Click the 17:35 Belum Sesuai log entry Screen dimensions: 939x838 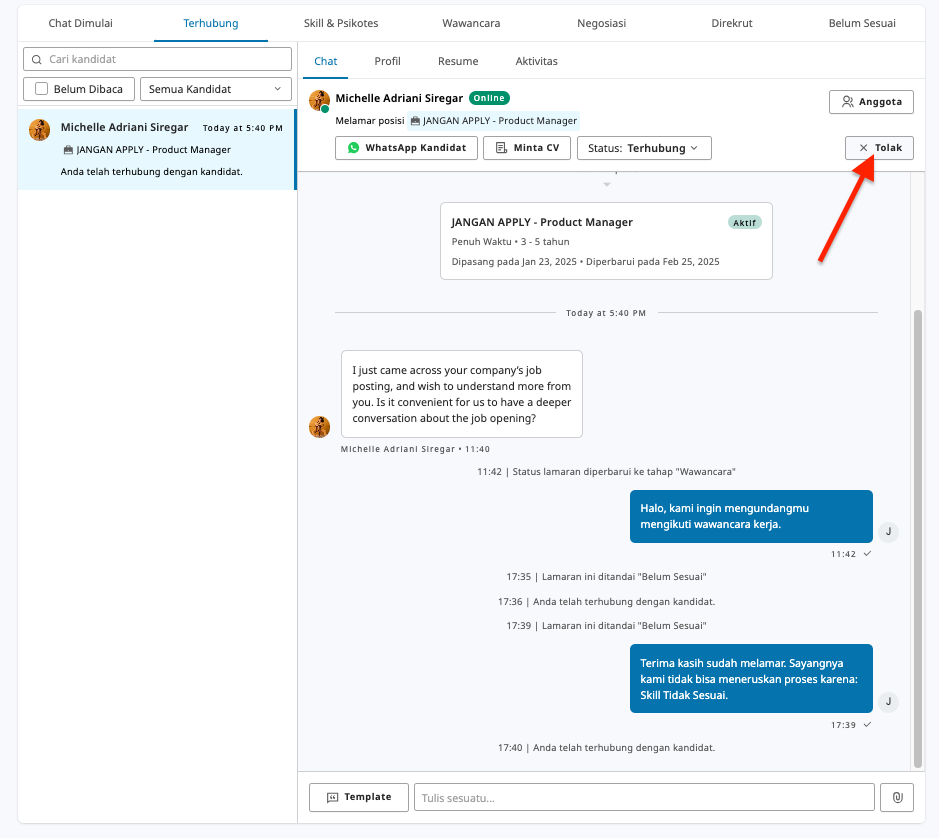pos(606,577)
